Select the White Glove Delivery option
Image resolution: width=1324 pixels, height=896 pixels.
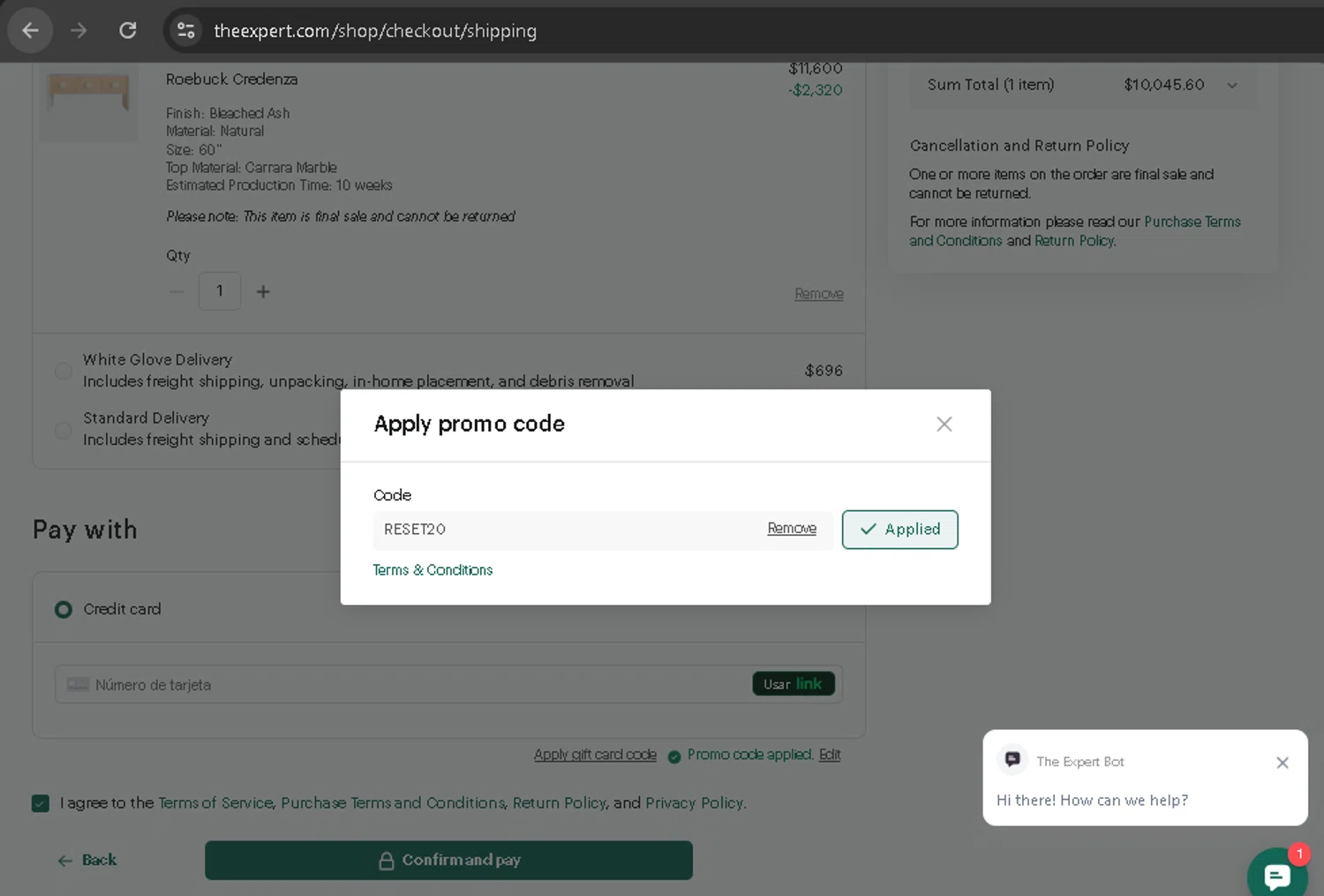pos(64,371)
